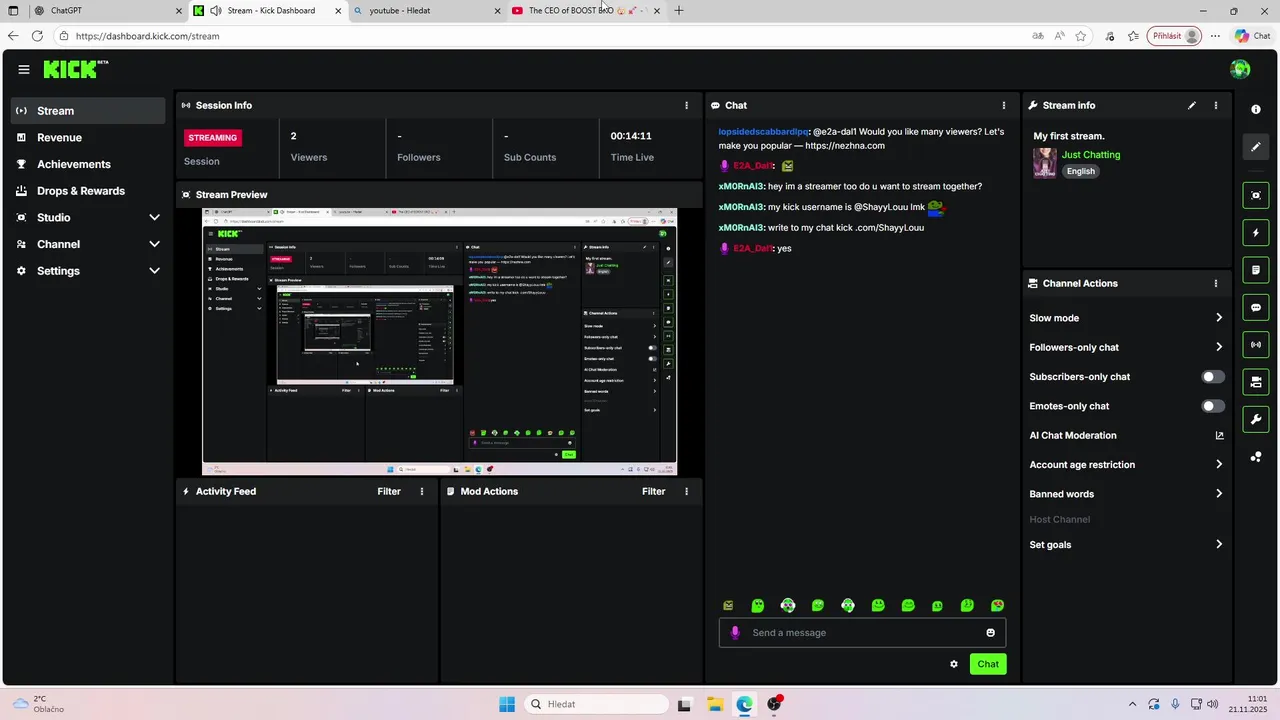Click lopsidedscabbardlpq username in chat

click(x=763, y=132)
